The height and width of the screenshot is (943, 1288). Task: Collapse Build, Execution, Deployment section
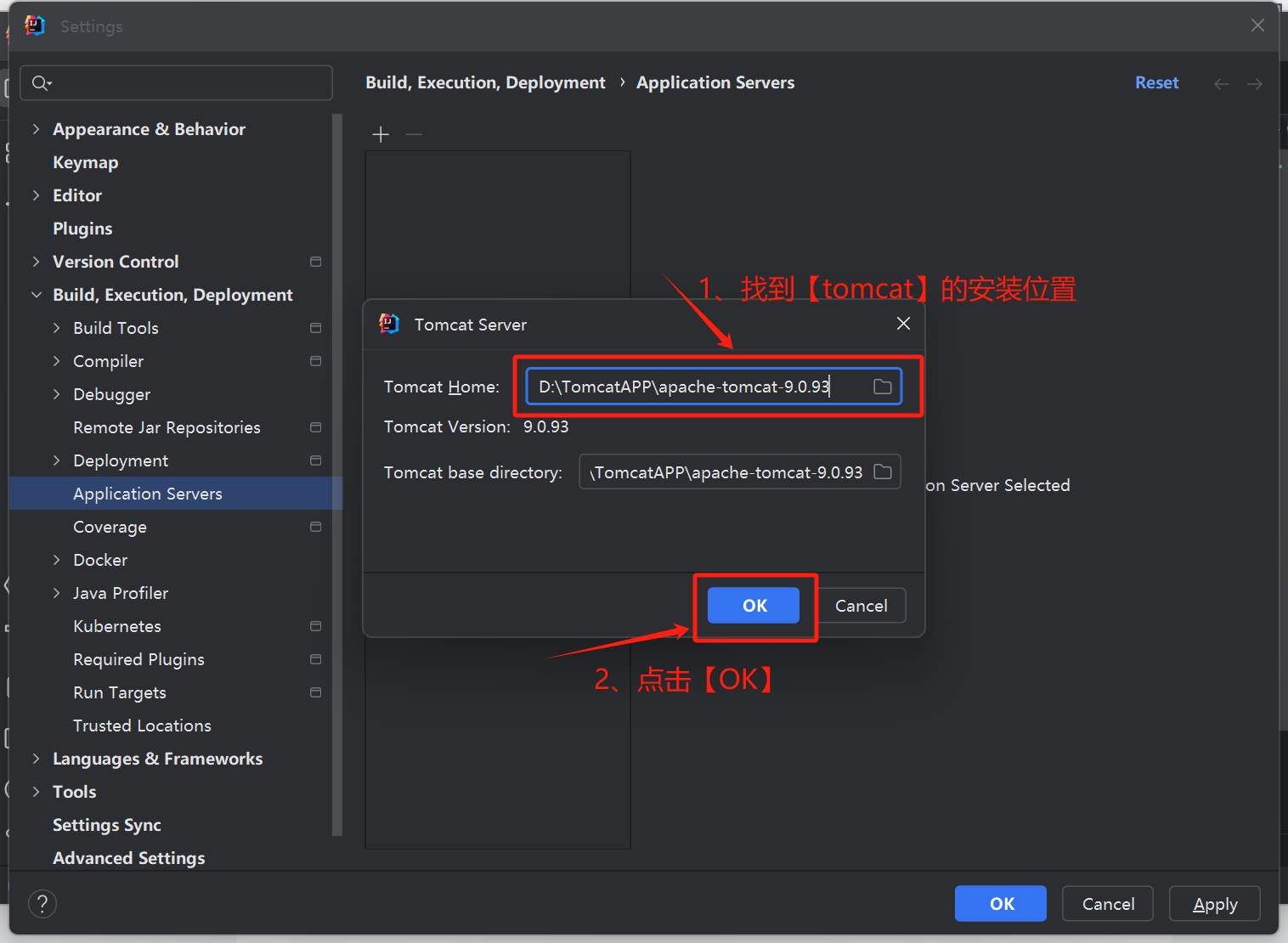point(36,295)
